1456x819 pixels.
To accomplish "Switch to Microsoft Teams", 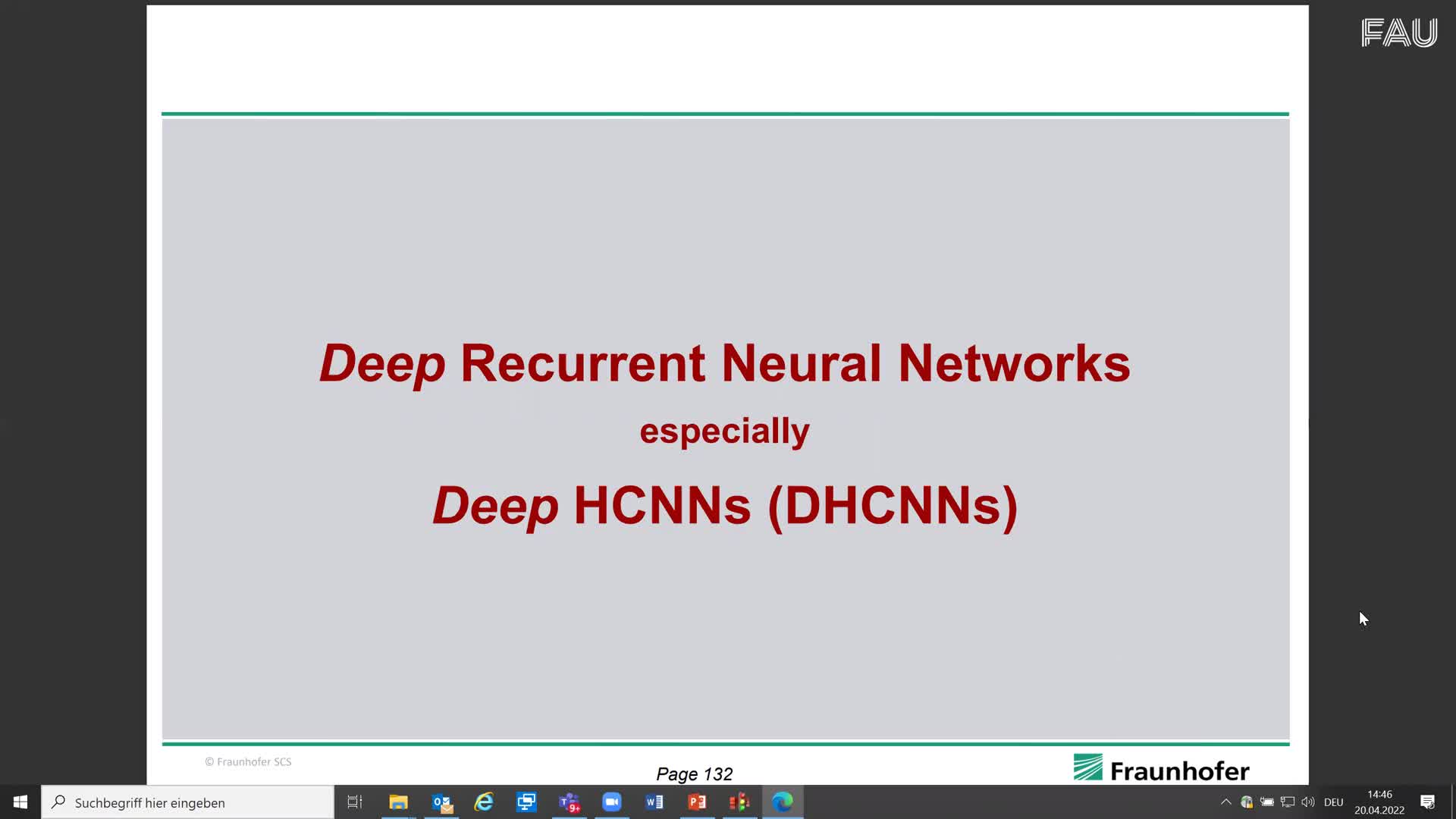I will click(x=570, y=802).
